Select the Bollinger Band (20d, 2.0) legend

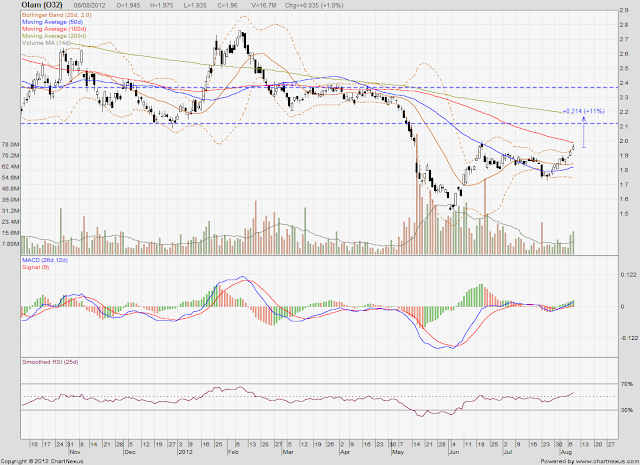click(57, 15)
